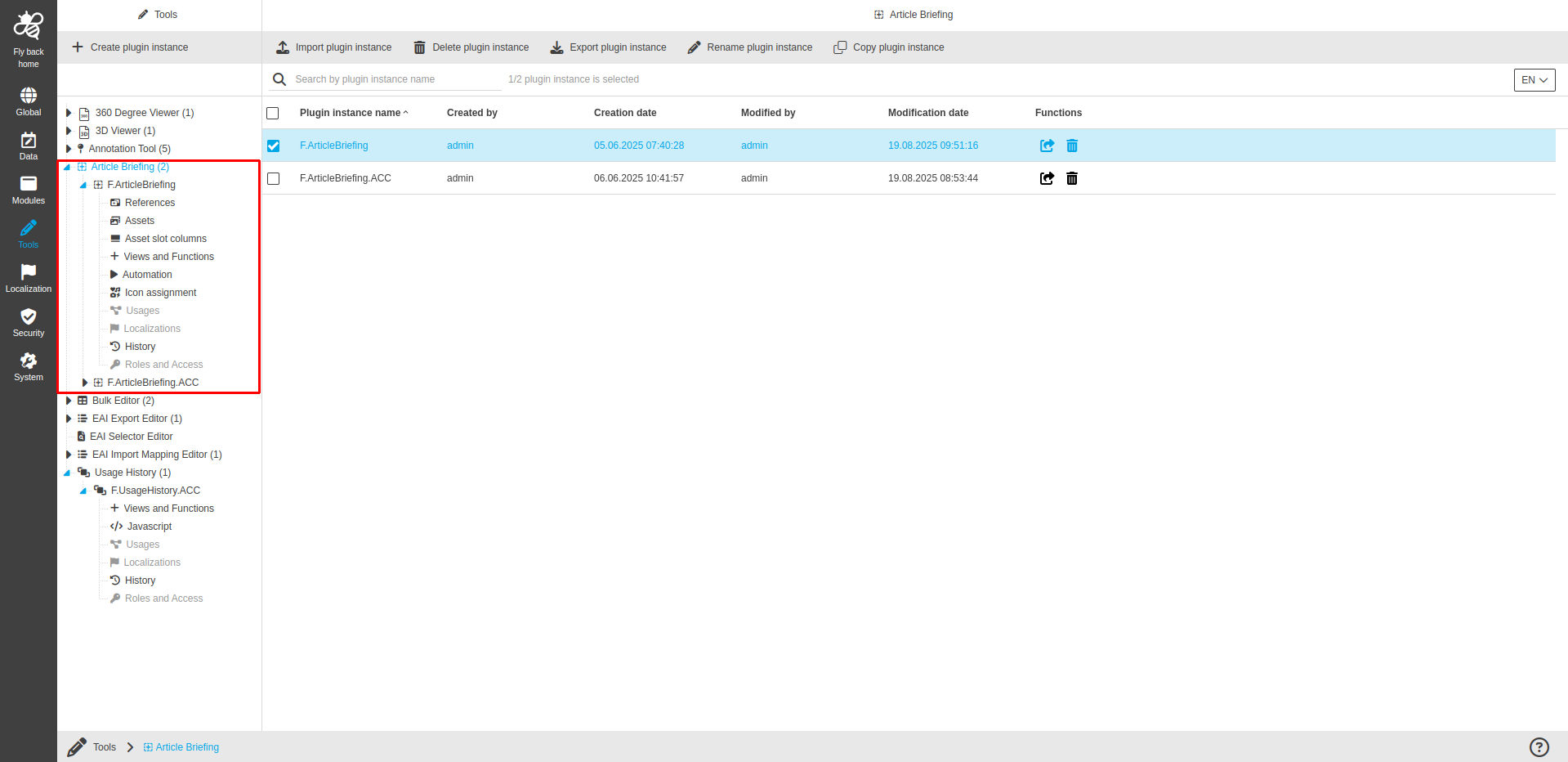Click the pencil icon in the breadcrumb bar
The image size is (1568, 762).
tap(77, 747)
